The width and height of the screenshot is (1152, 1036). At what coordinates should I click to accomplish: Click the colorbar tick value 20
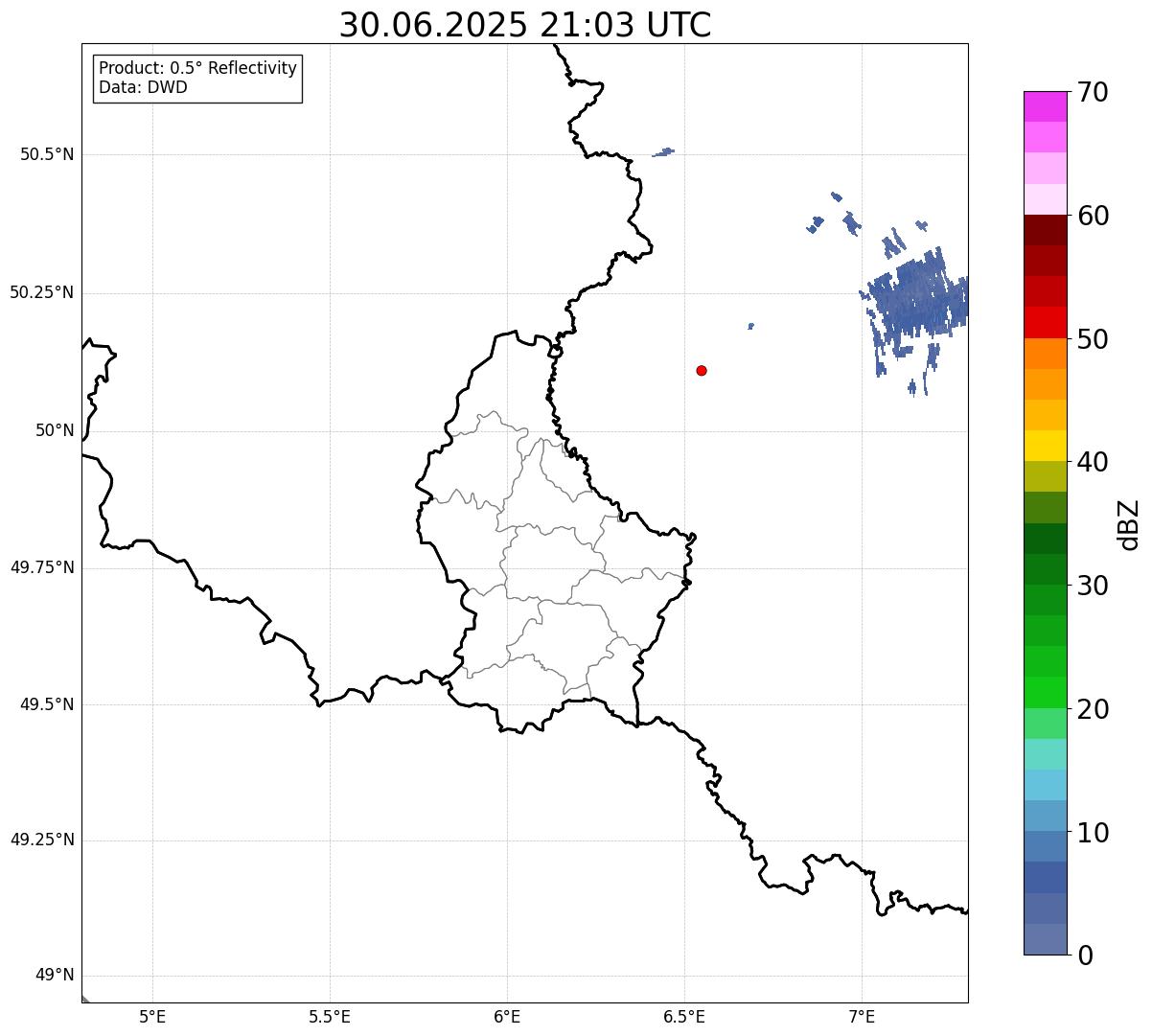click(x=1093, y=709)
